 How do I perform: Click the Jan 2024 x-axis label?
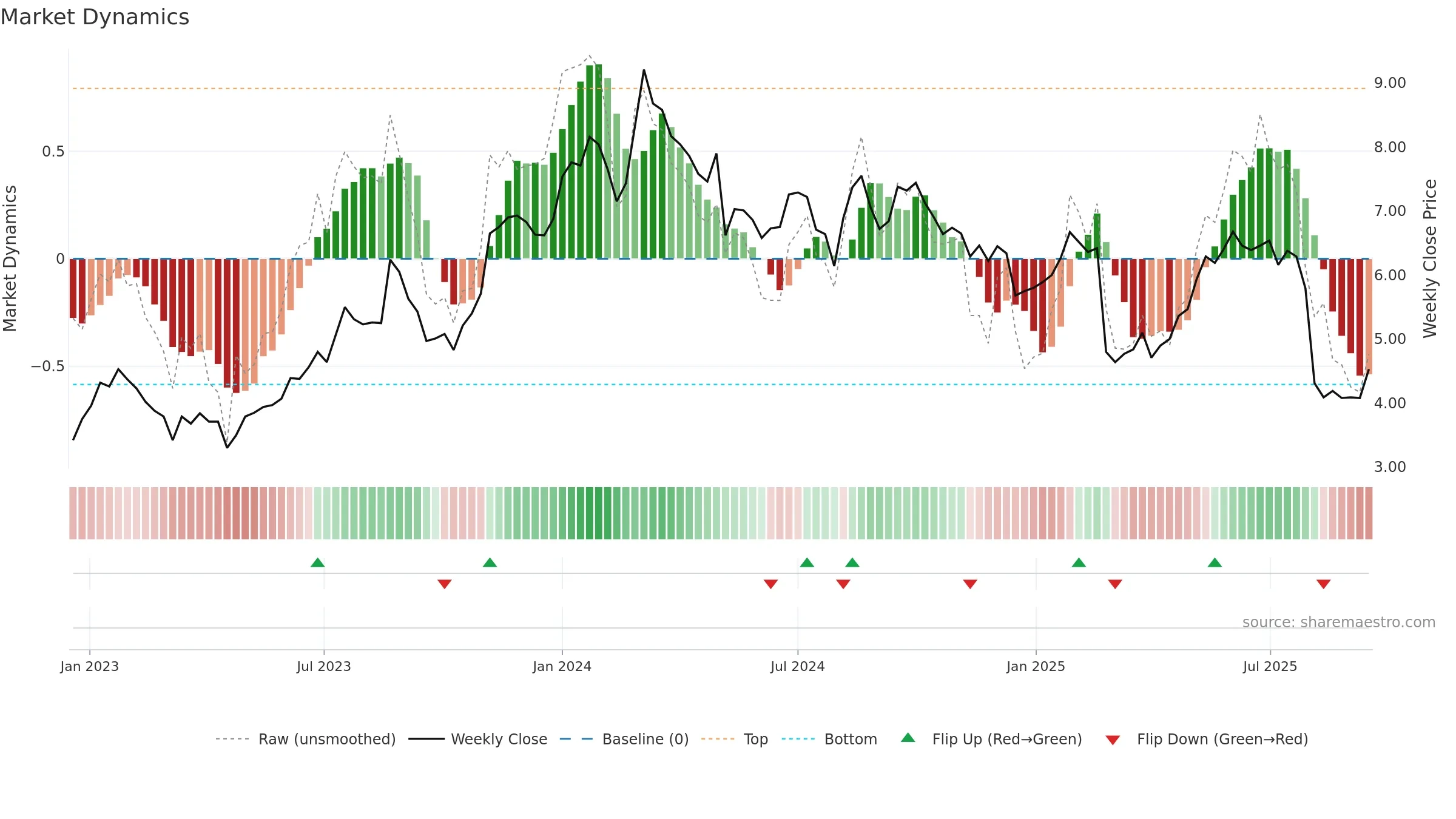(x=562, y=666)
